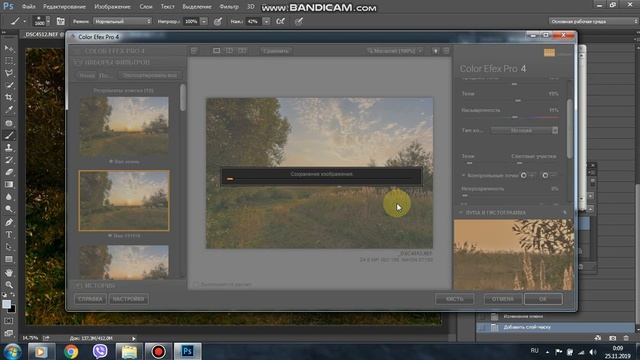Viewport: 640px width, 360px height.
Task: Open the zoom magnifier dropdown in Color Efex
Action: point(394,51)
